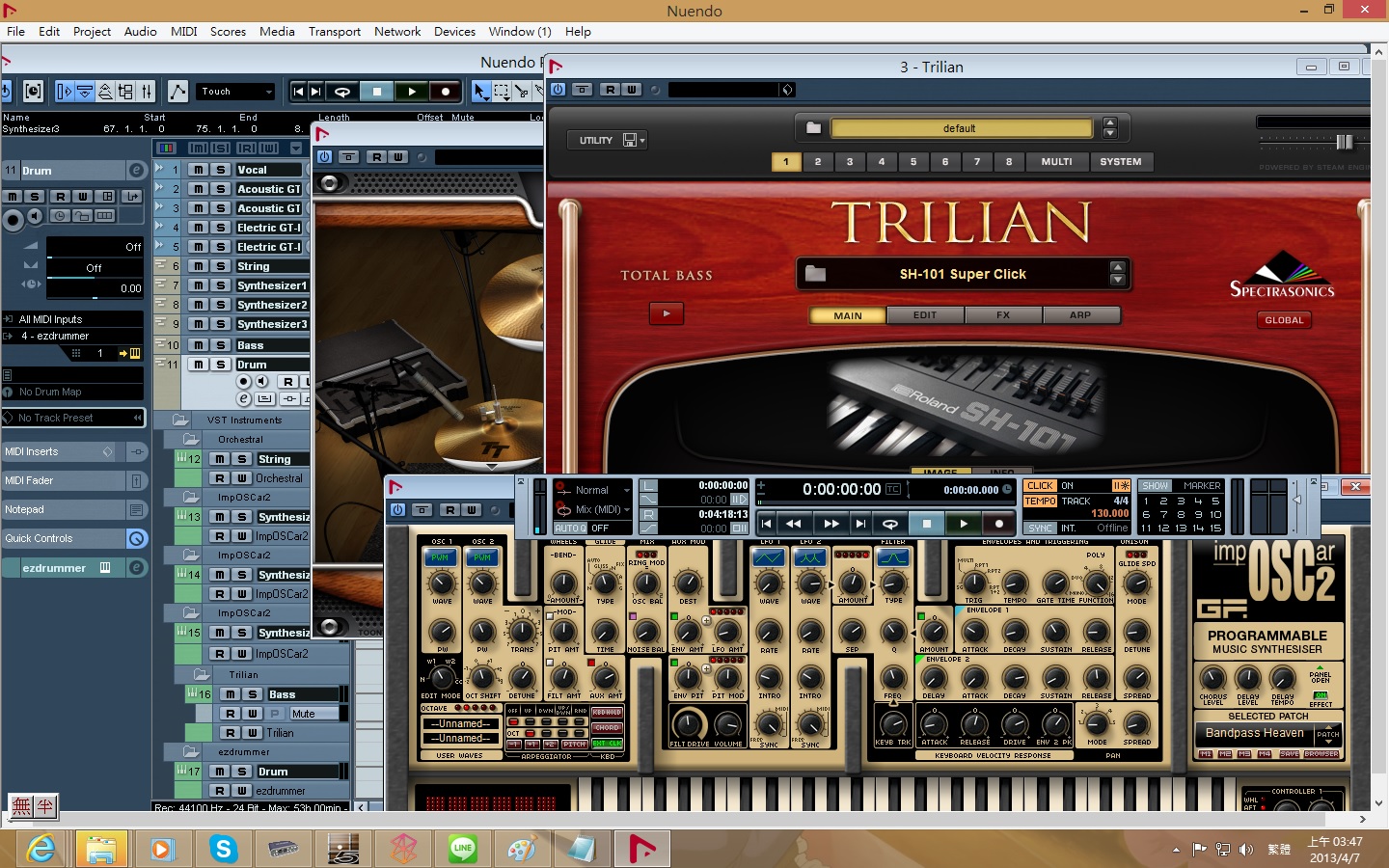Image resolution: width=1389 pixels, height=868 pixels.
Task: Step the SH-101 Super Click patch up arrow
Action: 1118,267
